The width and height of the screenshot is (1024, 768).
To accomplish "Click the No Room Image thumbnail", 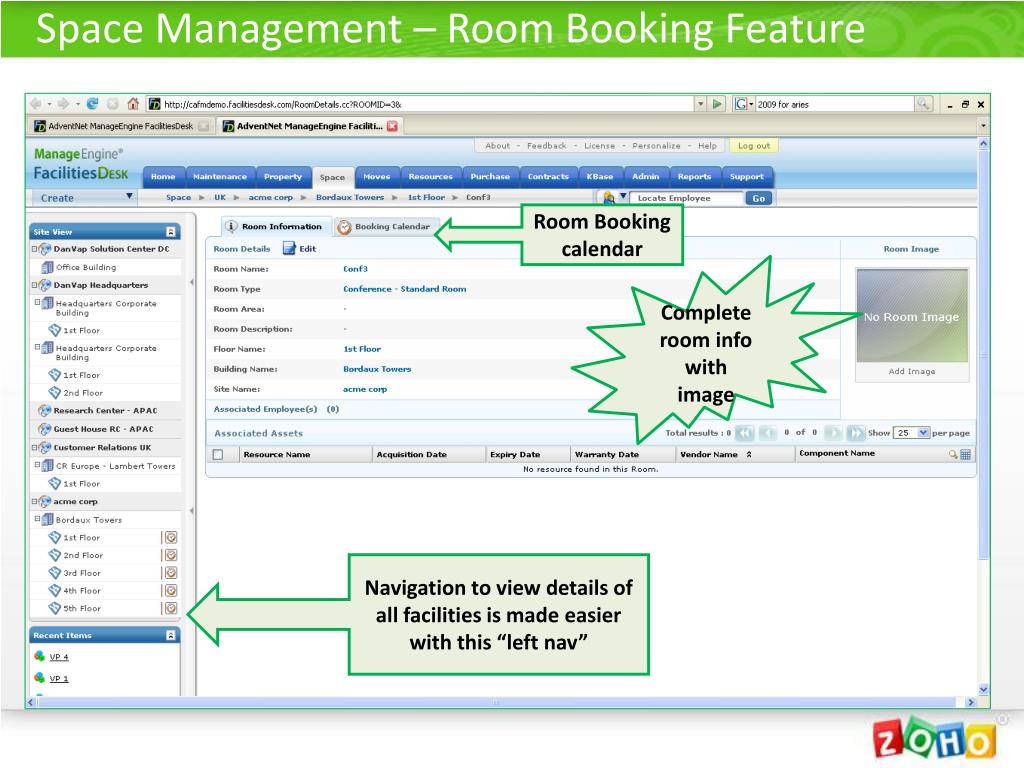I will pyautogui.click(x=912, y=316).
